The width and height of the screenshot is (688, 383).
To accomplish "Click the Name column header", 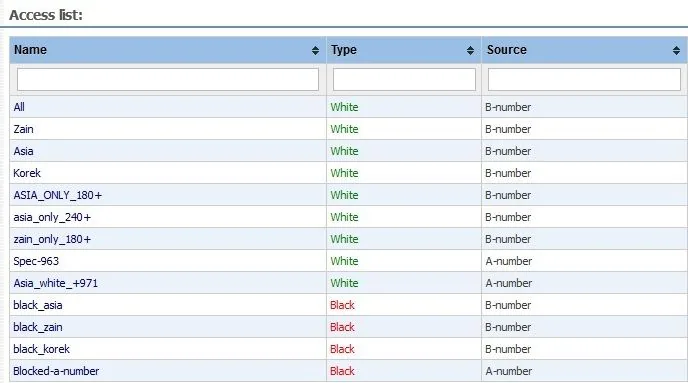I will point(168,50).
